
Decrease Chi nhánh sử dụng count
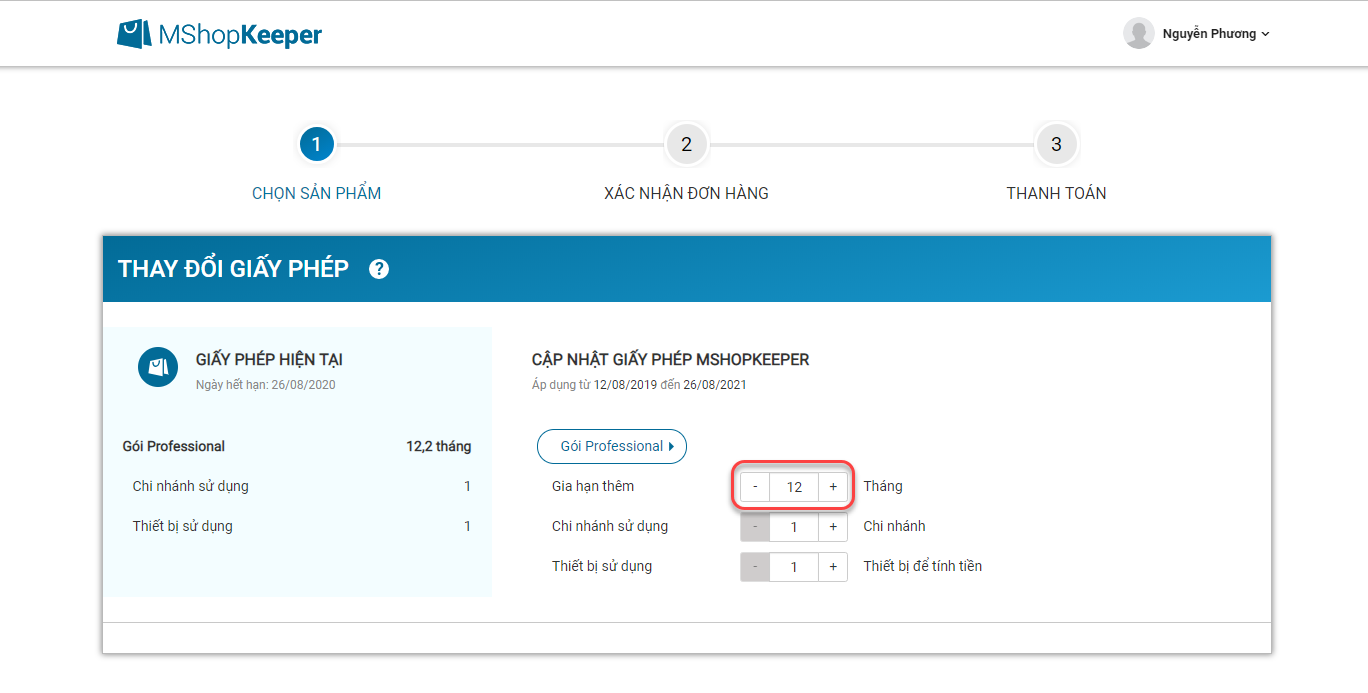755,527
